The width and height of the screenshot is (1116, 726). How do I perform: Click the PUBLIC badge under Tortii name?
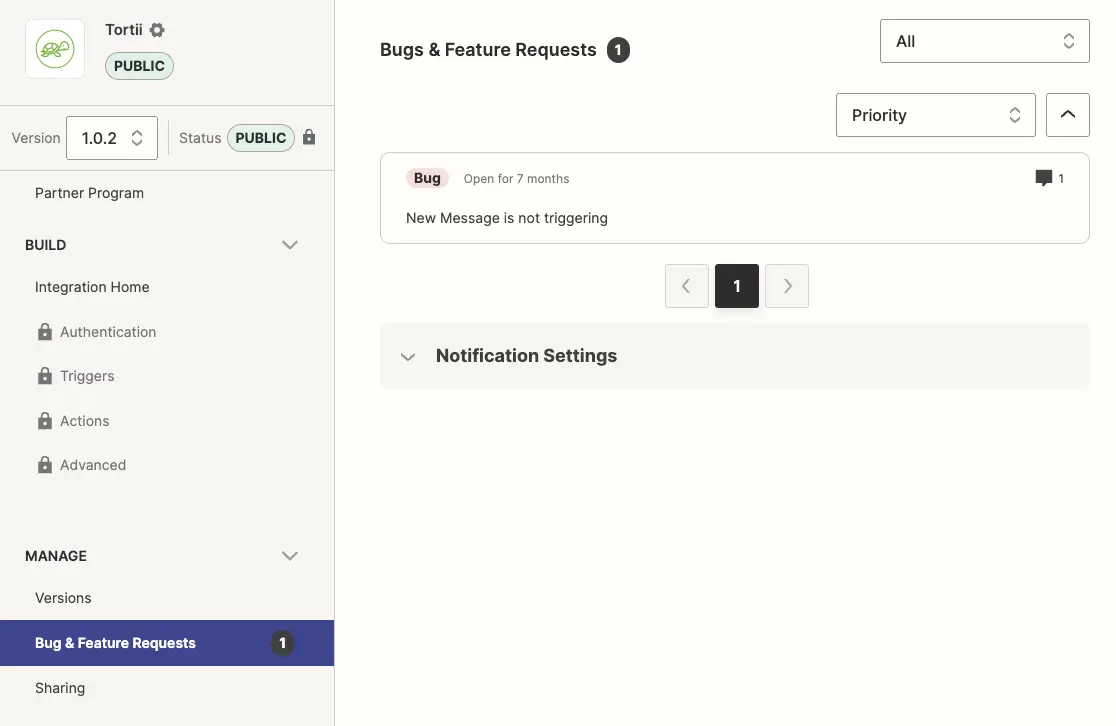pos(140,66)
